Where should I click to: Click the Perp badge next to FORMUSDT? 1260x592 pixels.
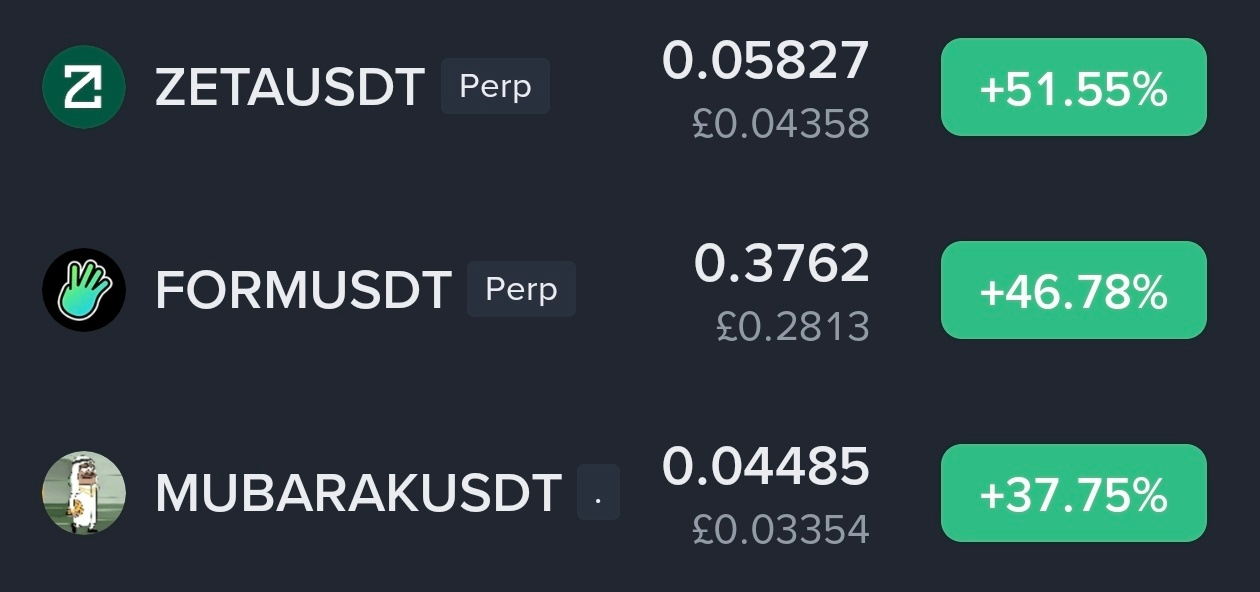tap(521, 289)
